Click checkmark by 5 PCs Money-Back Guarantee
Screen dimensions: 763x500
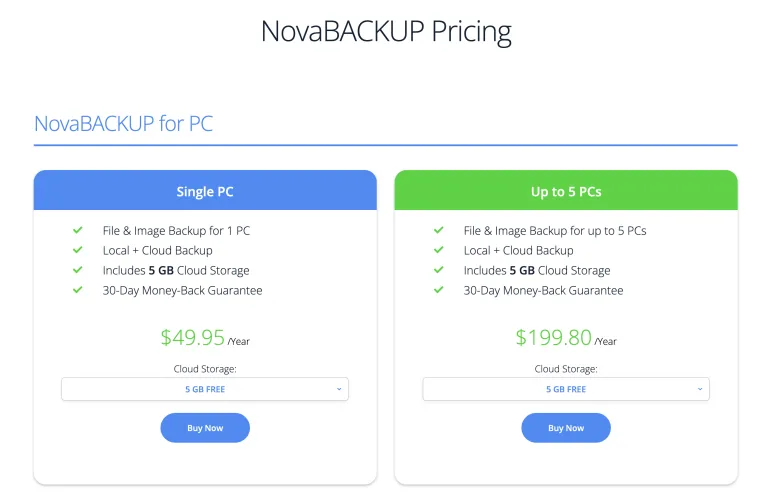point(438,290)
